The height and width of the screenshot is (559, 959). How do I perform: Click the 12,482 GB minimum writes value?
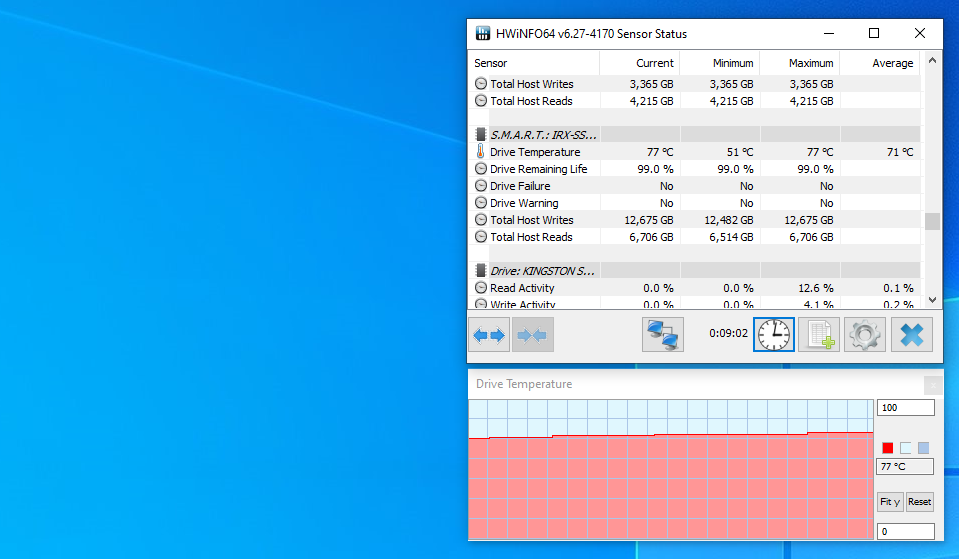point(728,220)
